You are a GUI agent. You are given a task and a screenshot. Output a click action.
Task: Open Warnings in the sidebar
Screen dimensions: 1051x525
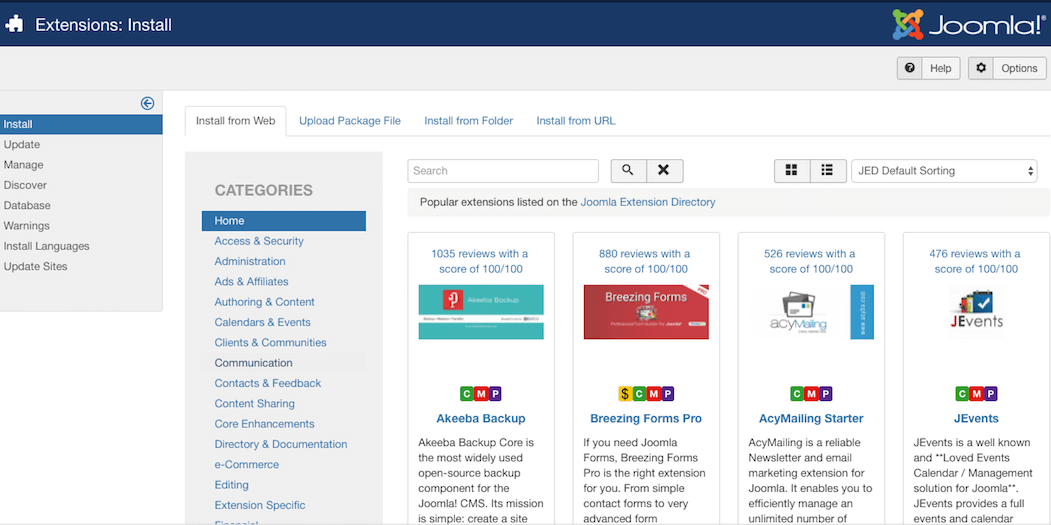point(26,226)
